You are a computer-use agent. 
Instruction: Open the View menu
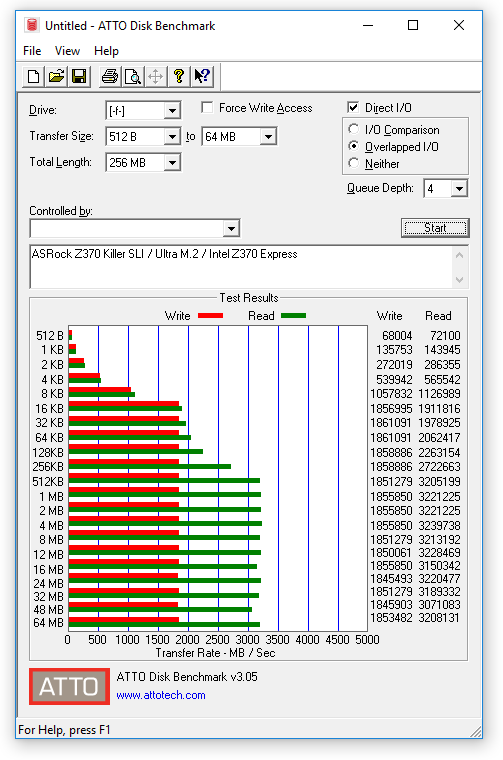[x=67, y=51]
